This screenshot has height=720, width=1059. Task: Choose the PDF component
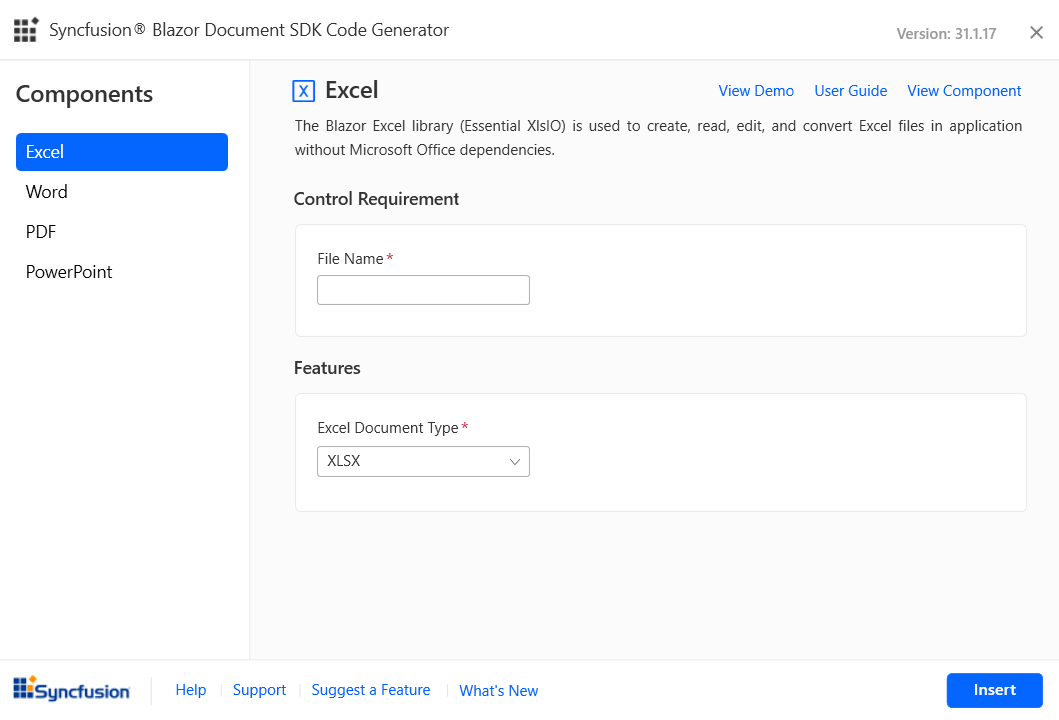[41, 232]
